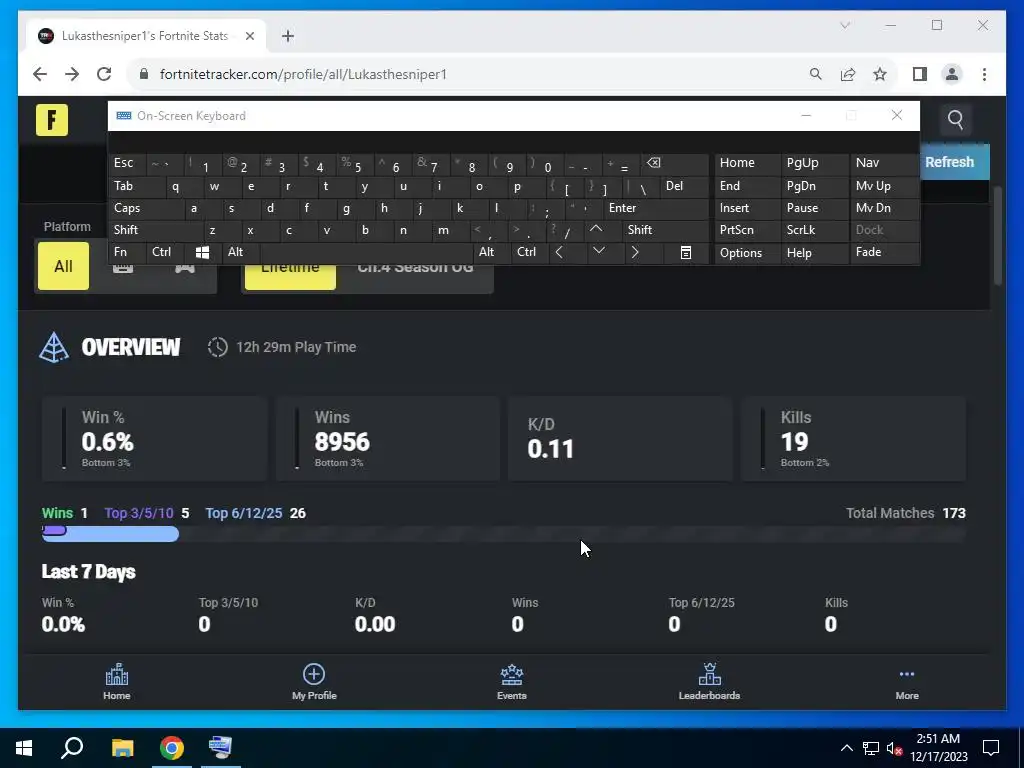This screenshot has height=768, width=1024.
Task: Open the Home icon in bottom navigation
Action: click(x=117, y=682)
